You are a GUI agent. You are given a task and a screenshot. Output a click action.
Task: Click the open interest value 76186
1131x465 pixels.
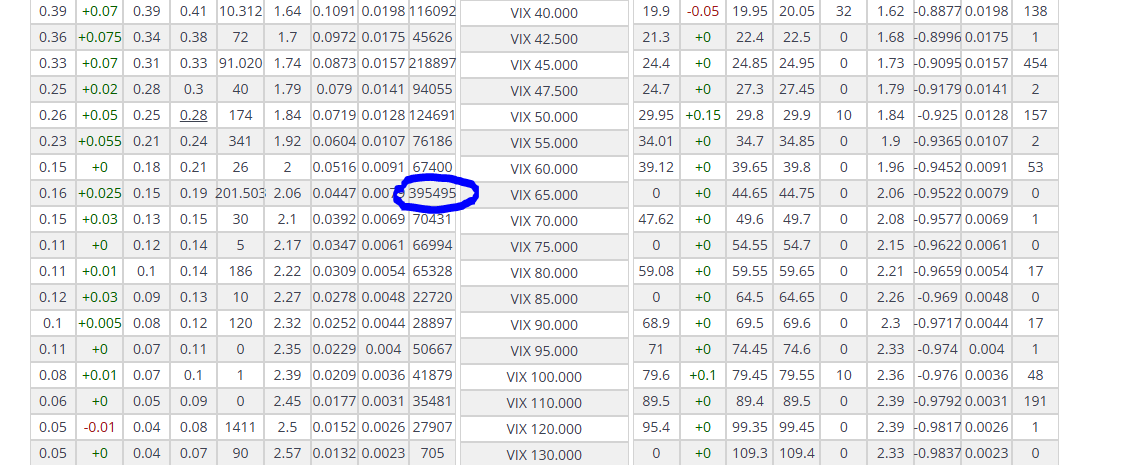[432, 141]
